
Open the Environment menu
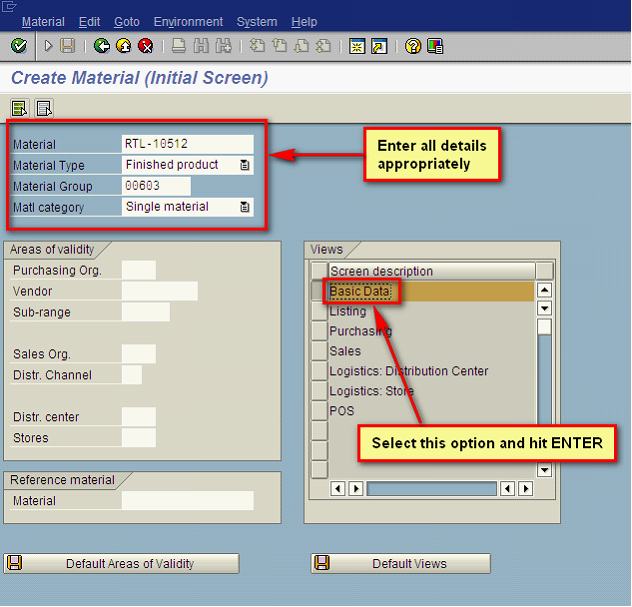pyautogui.click(x=189, y=21)
